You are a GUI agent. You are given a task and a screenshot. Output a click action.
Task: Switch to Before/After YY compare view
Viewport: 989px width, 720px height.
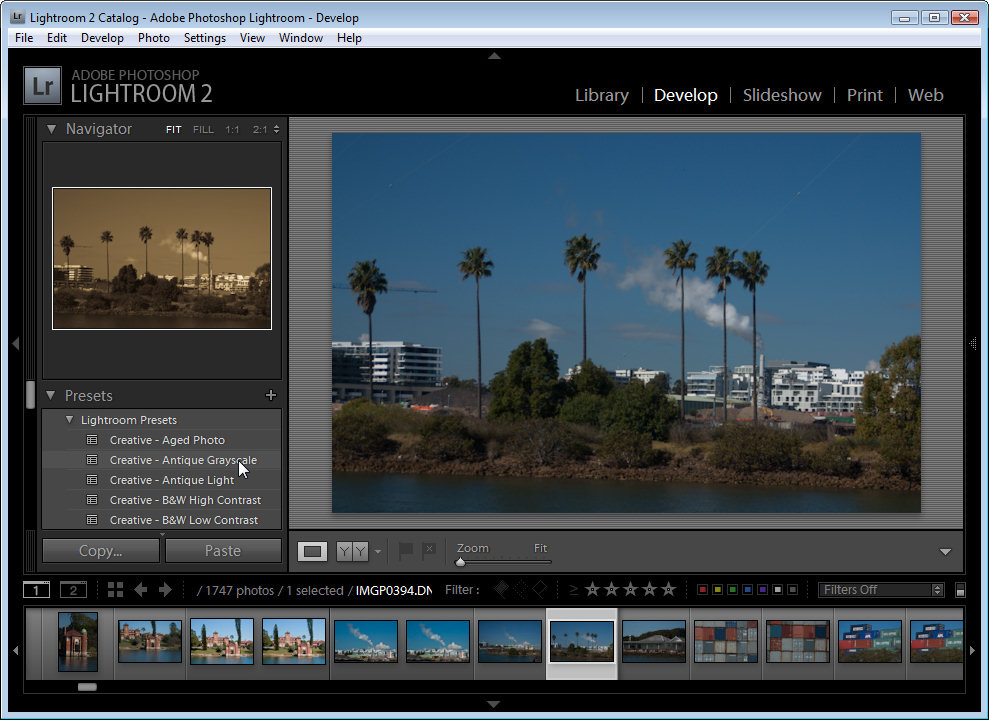[x=352, y=552]
